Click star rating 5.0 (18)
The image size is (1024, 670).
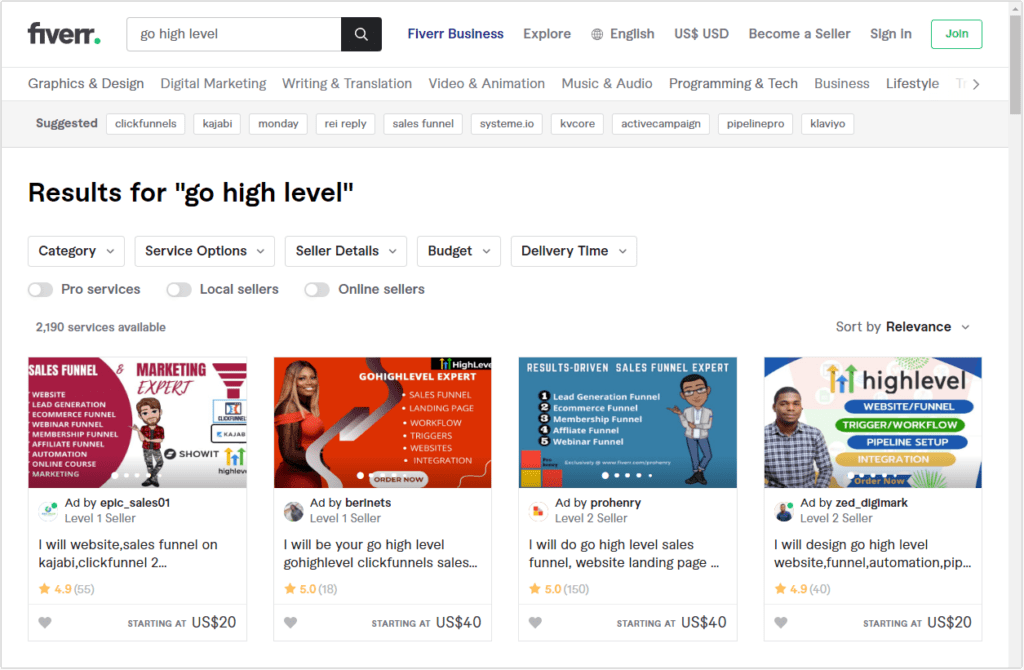pos(311,589)
